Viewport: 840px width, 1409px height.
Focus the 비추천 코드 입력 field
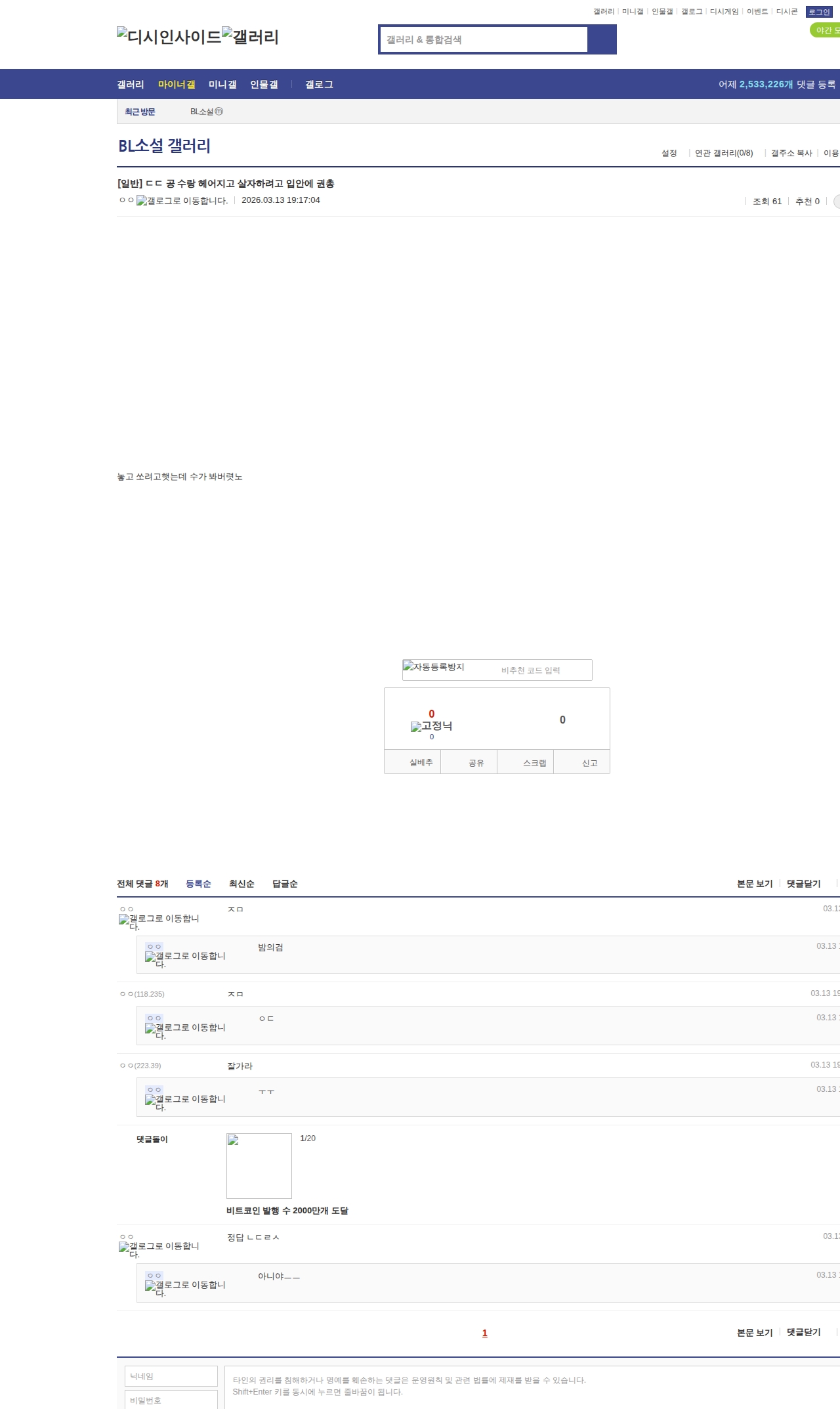[530, 670]
